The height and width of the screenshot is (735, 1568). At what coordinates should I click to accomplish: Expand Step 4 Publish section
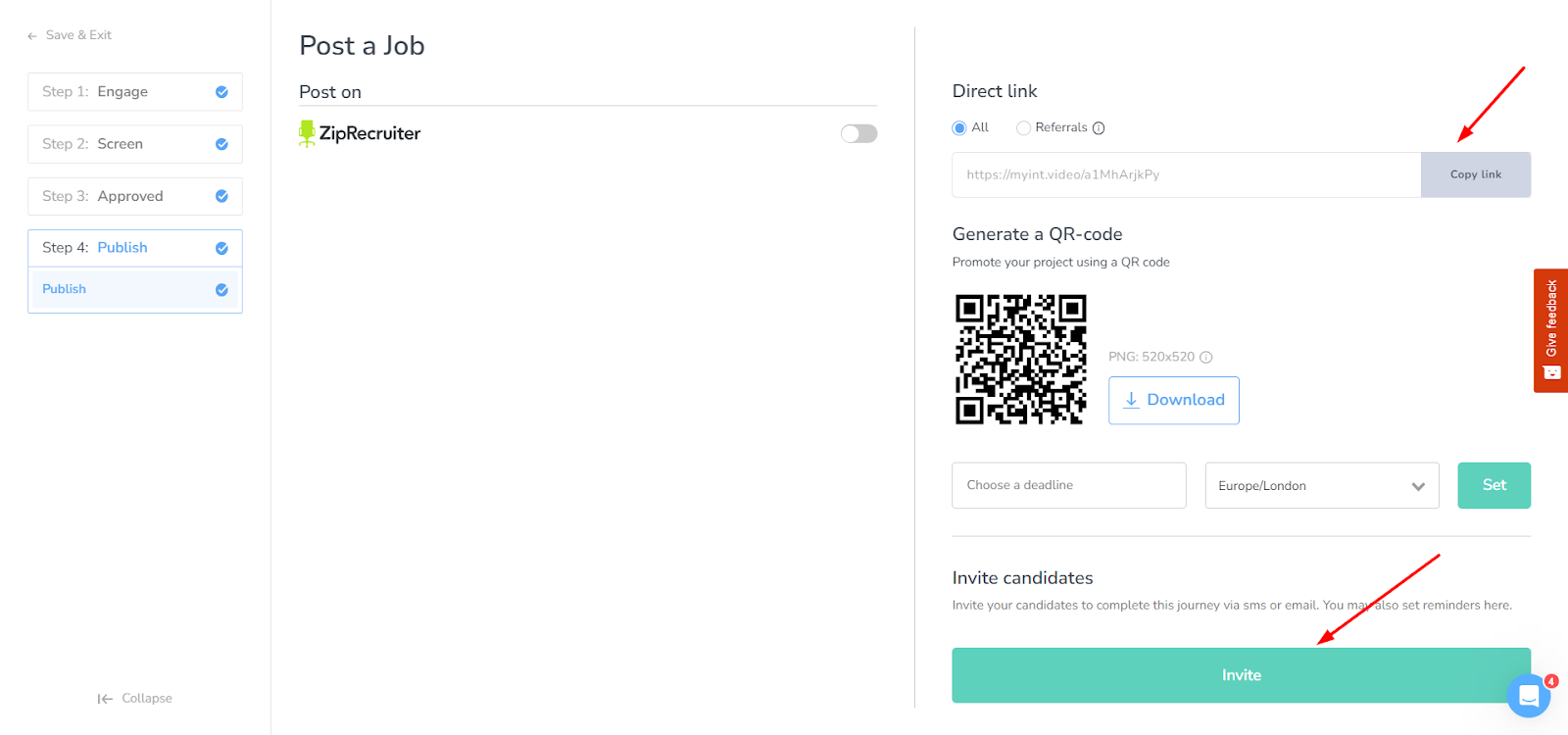point(134,248)
